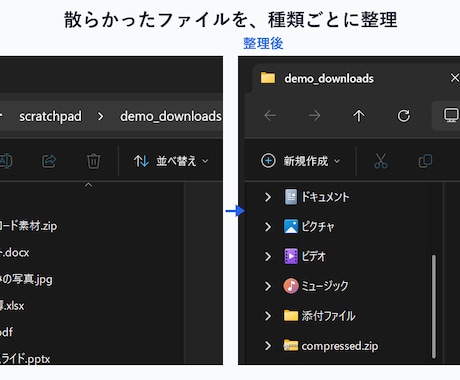Click the Back arrow in right Explorer window

coord(270,116)
